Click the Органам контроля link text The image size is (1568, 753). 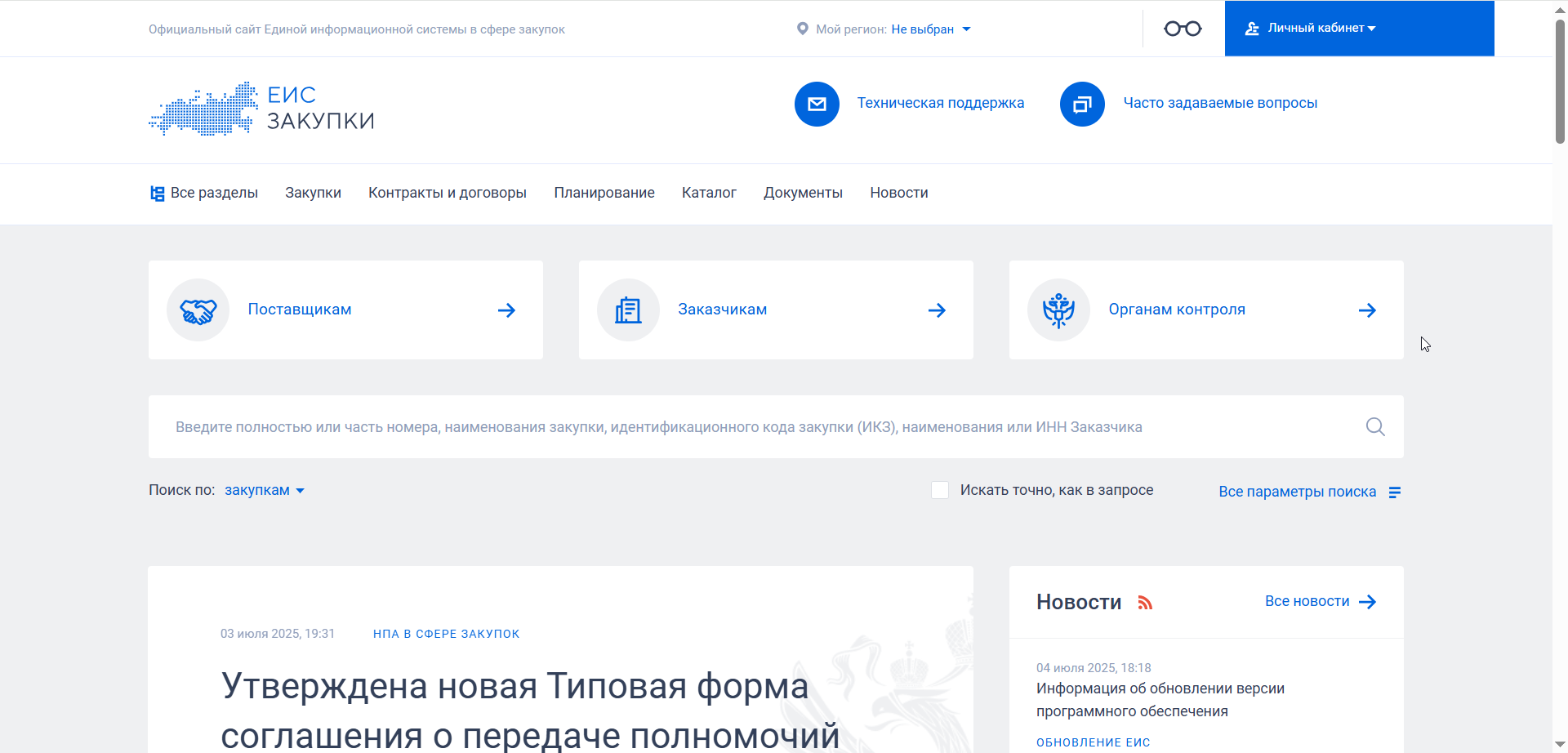(x=1177, y=310)
